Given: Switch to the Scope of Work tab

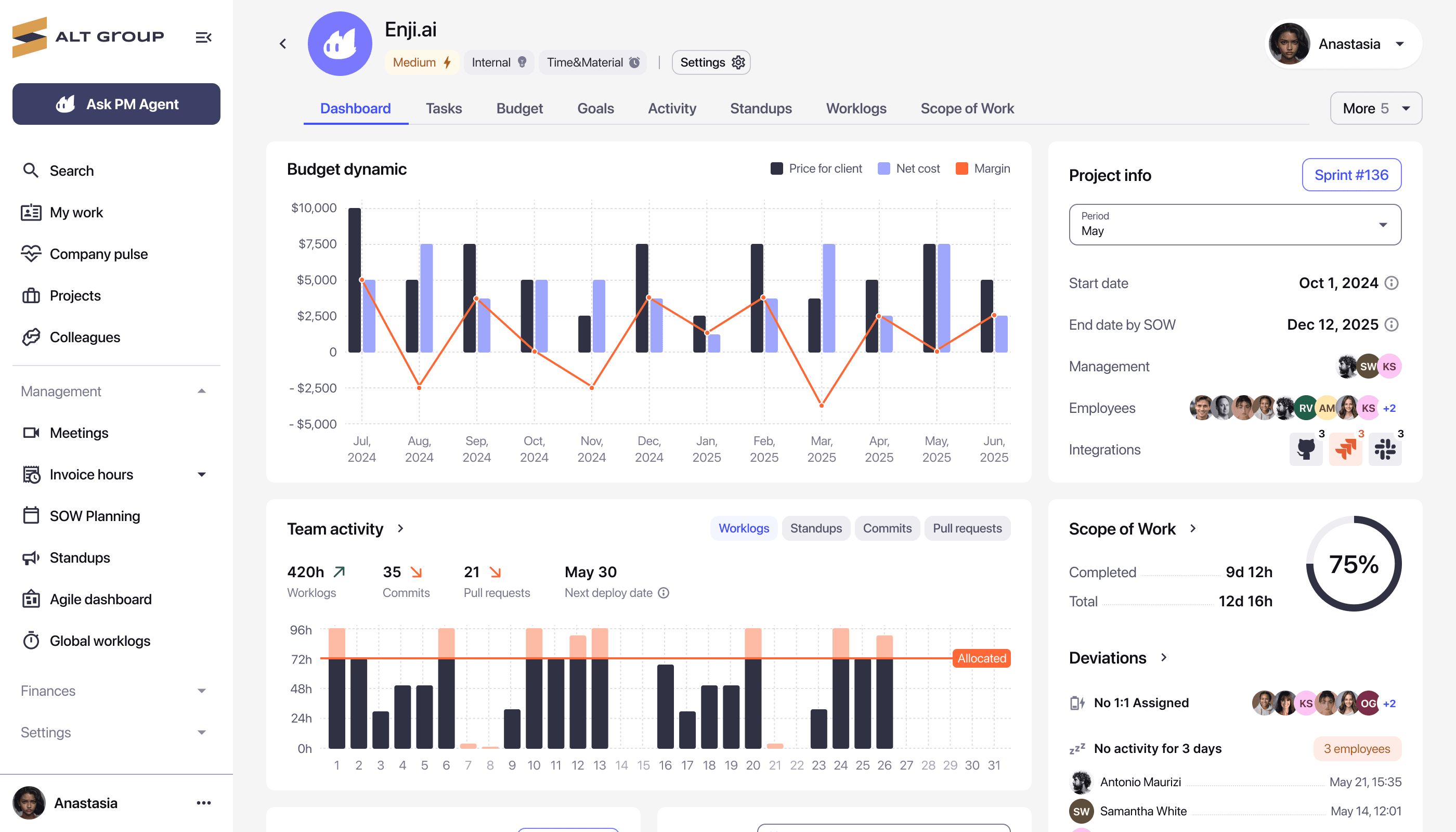Looking at the screenshot, I should tap(967, 108).
